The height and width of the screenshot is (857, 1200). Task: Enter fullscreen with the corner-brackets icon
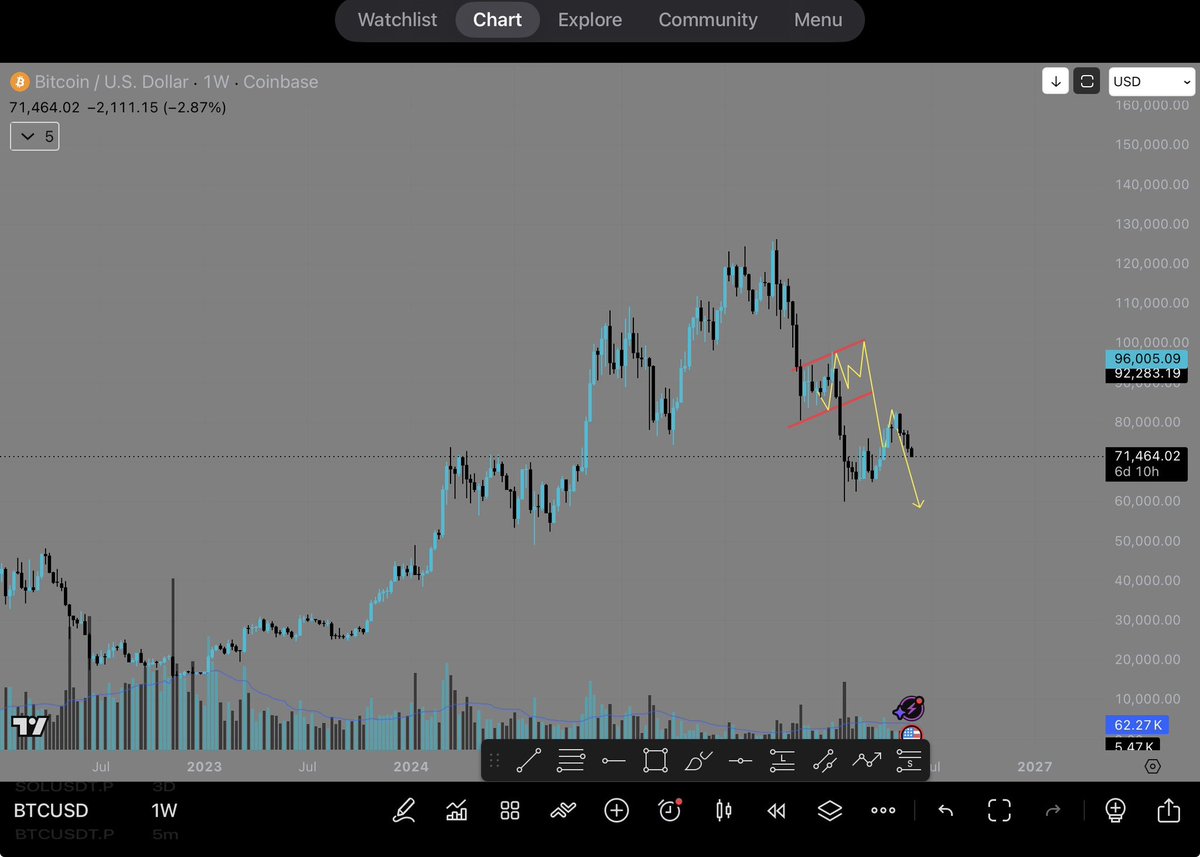click(999, 810)
